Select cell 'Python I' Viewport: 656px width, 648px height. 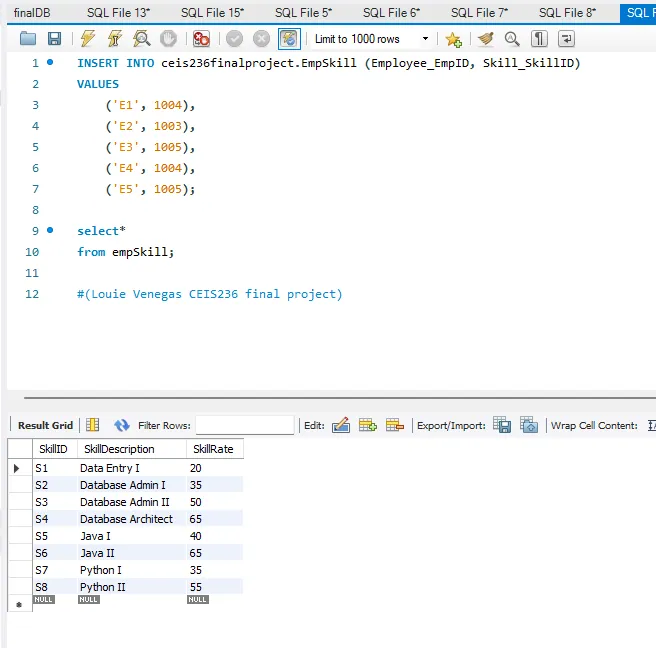pyautogui.click(x=132, y=570)
